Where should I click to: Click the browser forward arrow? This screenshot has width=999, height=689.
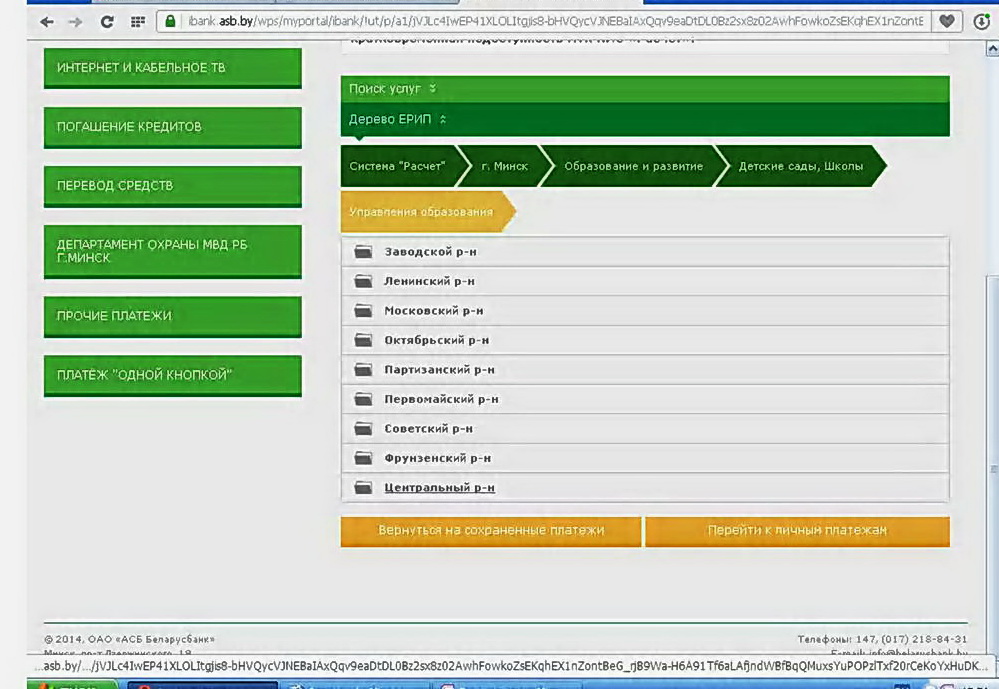pyautogui.click(x=75, y=21)
